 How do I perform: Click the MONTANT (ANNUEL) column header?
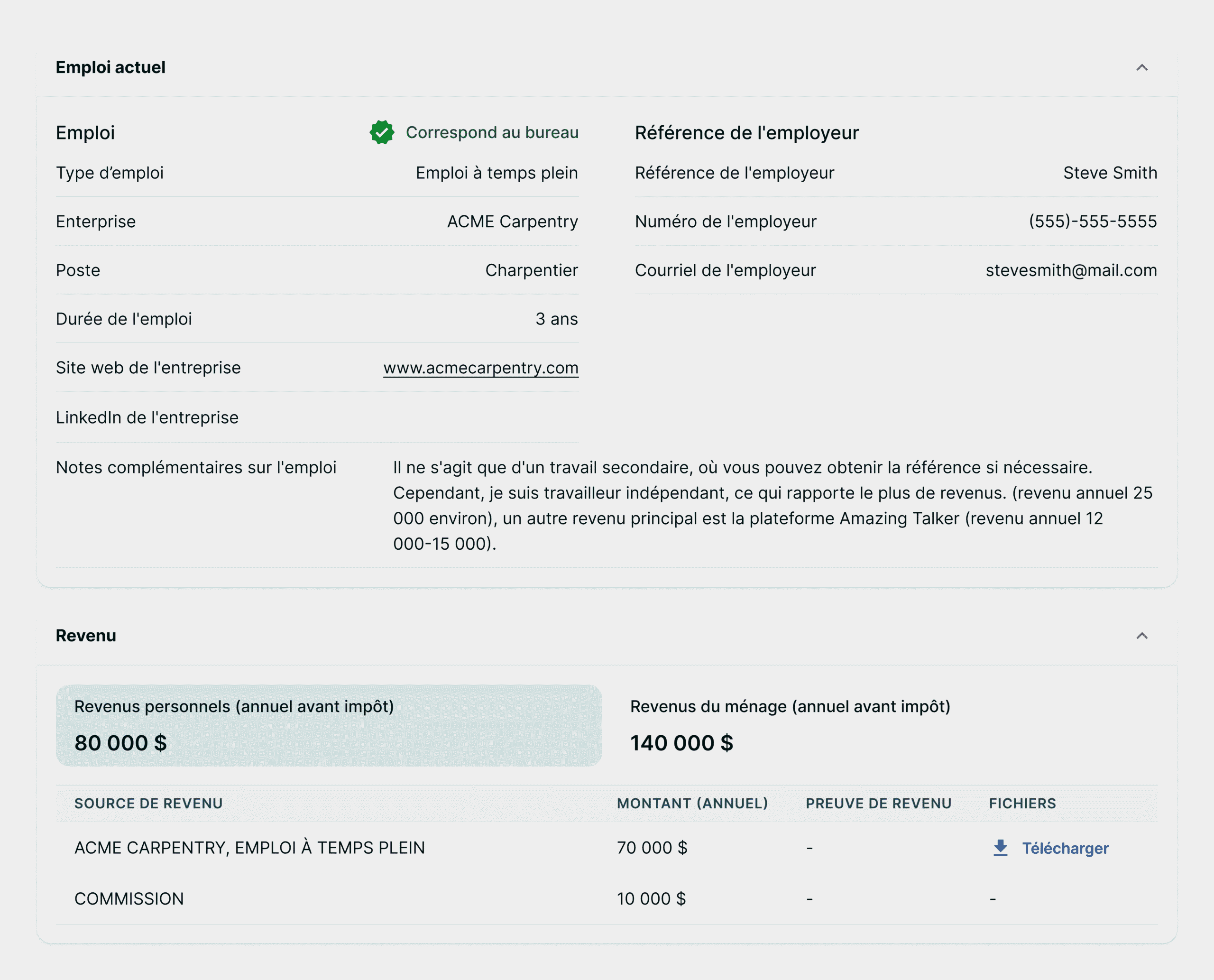tap(692, 804)
